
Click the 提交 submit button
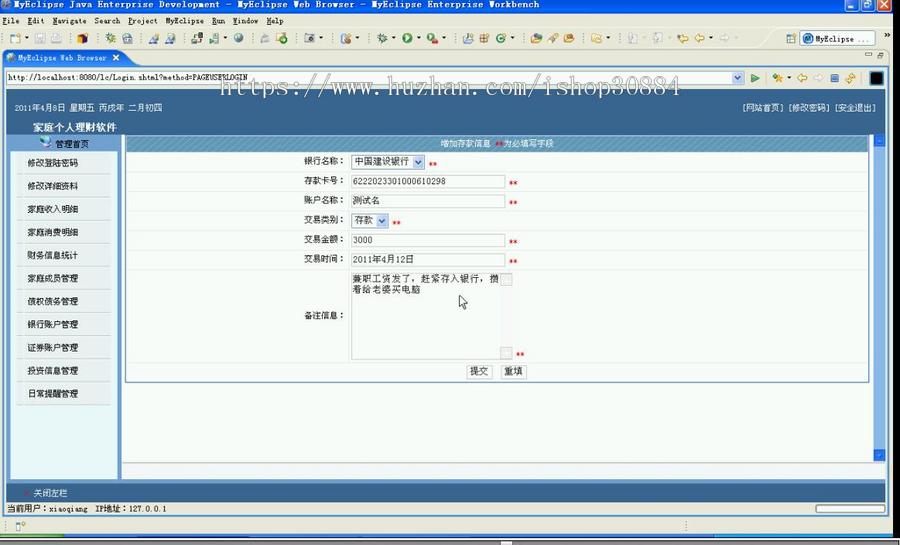pos(479,372)
